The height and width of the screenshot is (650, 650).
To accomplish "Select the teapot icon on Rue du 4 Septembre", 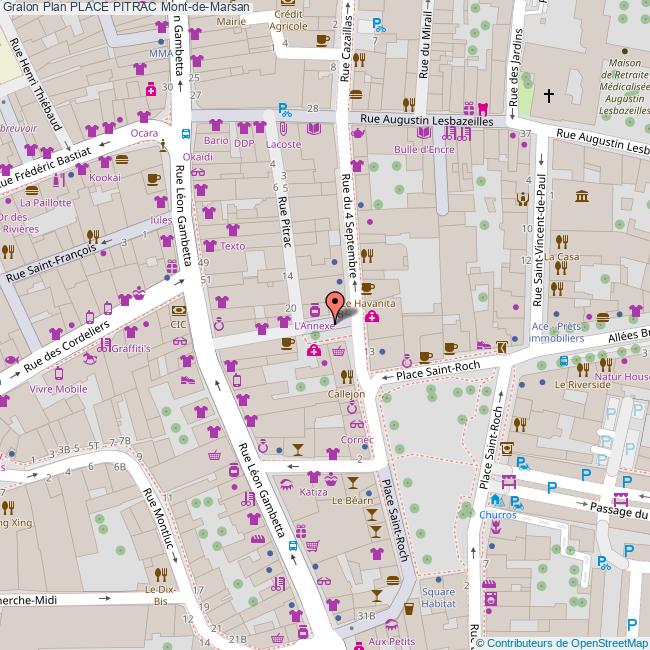I will click(x=357, y=135).
